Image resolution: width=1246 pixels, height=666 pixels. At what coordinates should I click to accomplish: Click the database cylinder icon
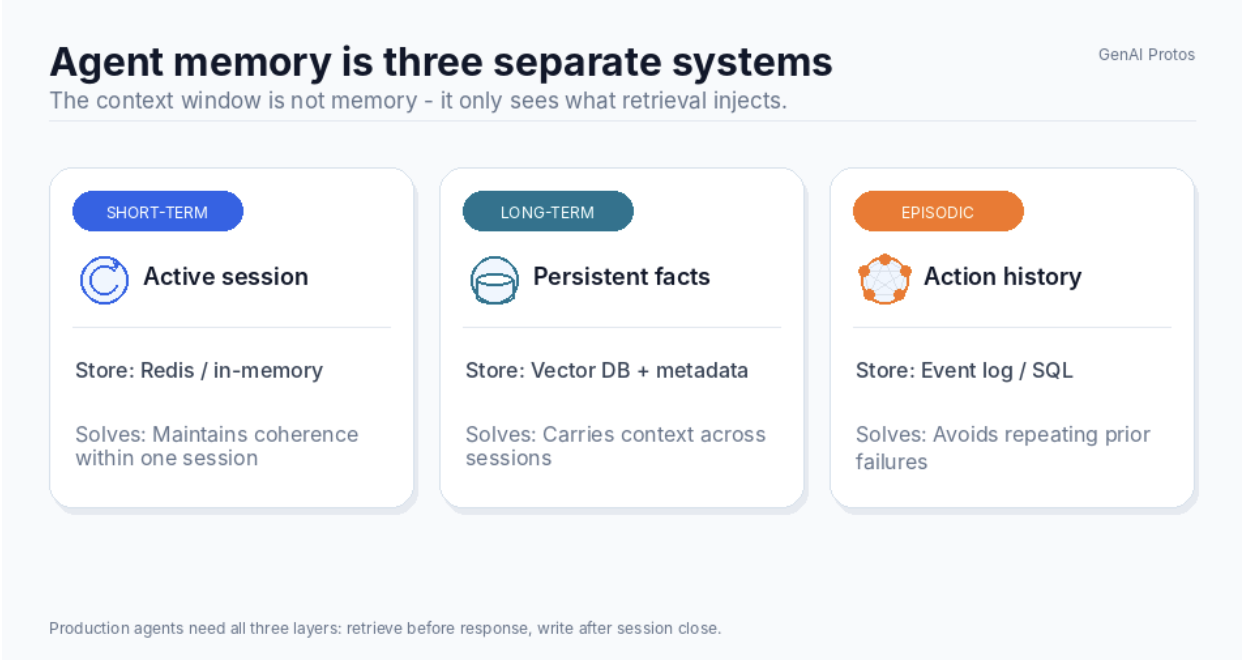coord(494,280)
